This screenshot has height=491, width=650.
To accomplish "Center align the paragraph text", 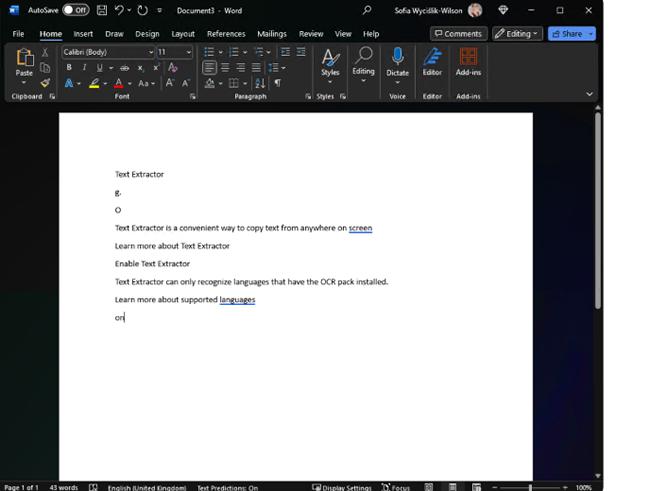I will (225, 68).
